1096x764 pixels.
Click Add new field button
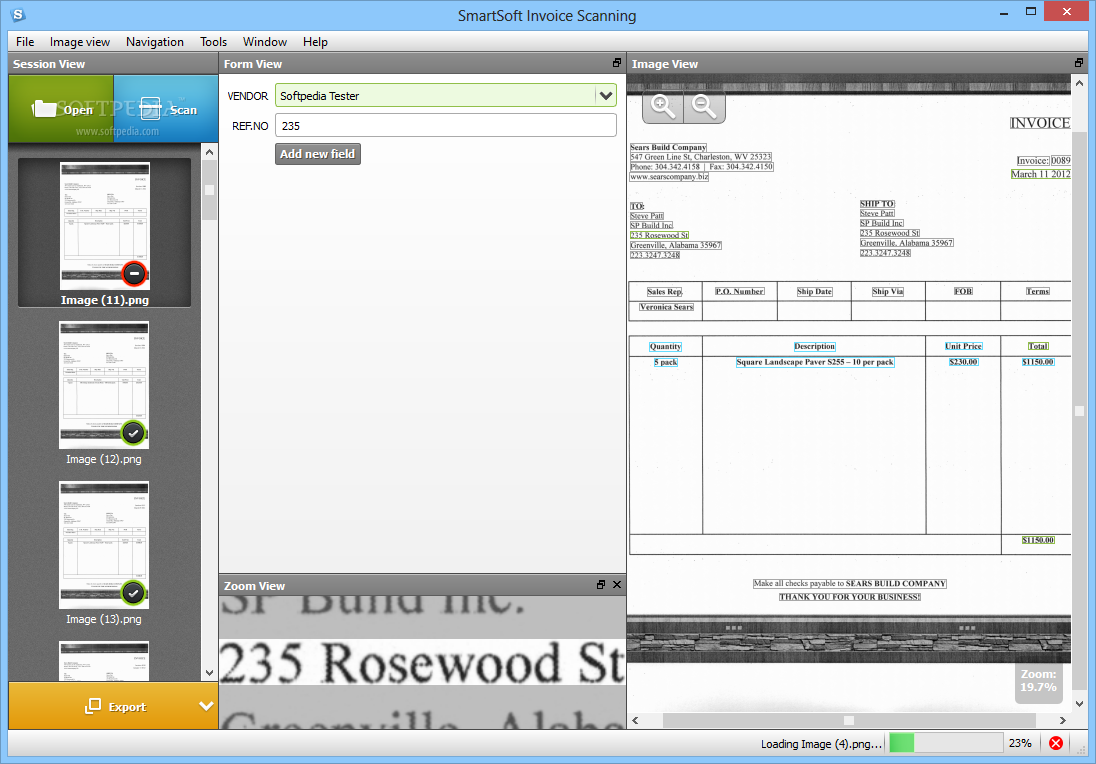click(318, 154)
